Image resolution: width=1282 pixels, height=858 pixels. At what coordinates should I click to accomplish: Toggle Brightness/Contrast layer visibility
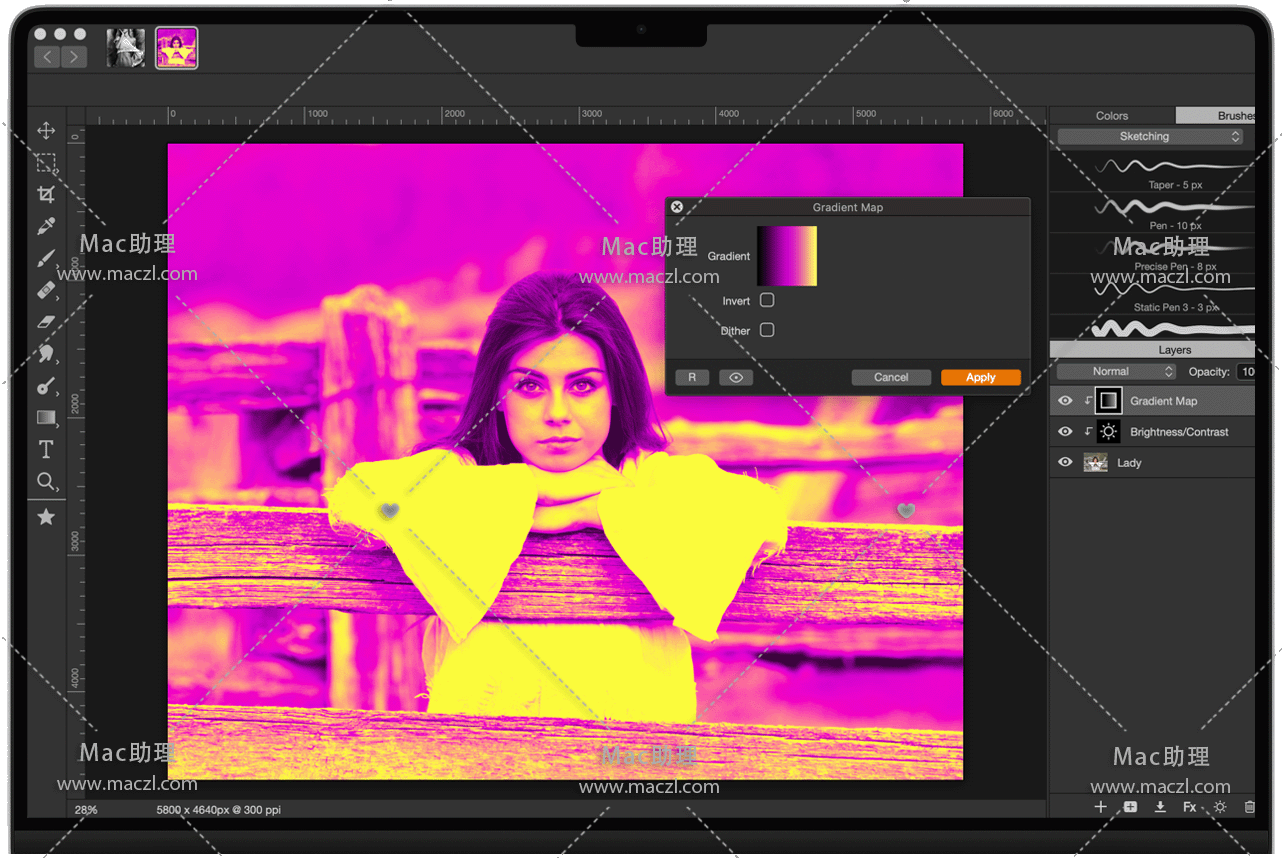(x=1065, y=432)
